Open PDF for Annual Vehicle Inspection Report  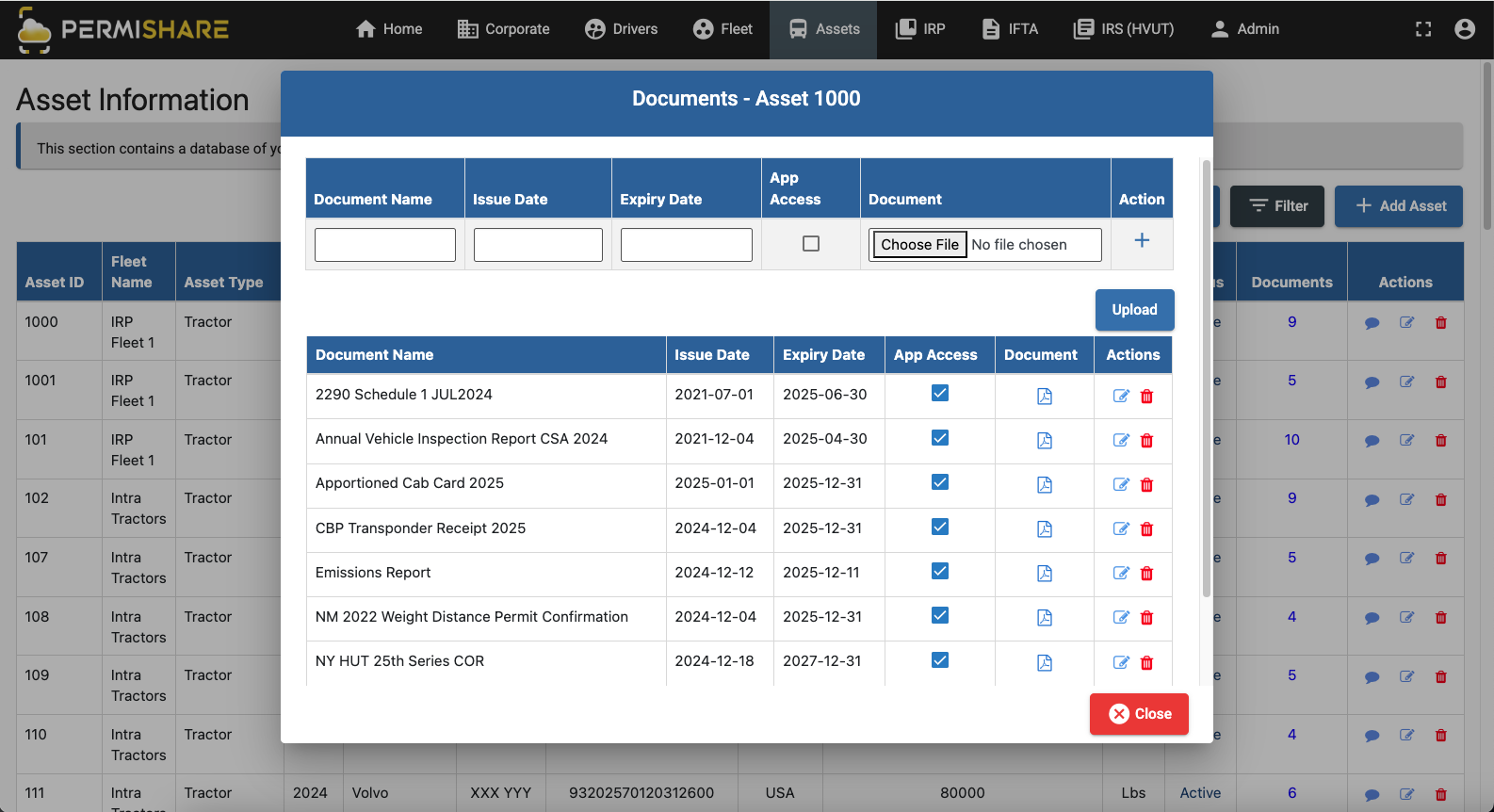coord(1044,441)
